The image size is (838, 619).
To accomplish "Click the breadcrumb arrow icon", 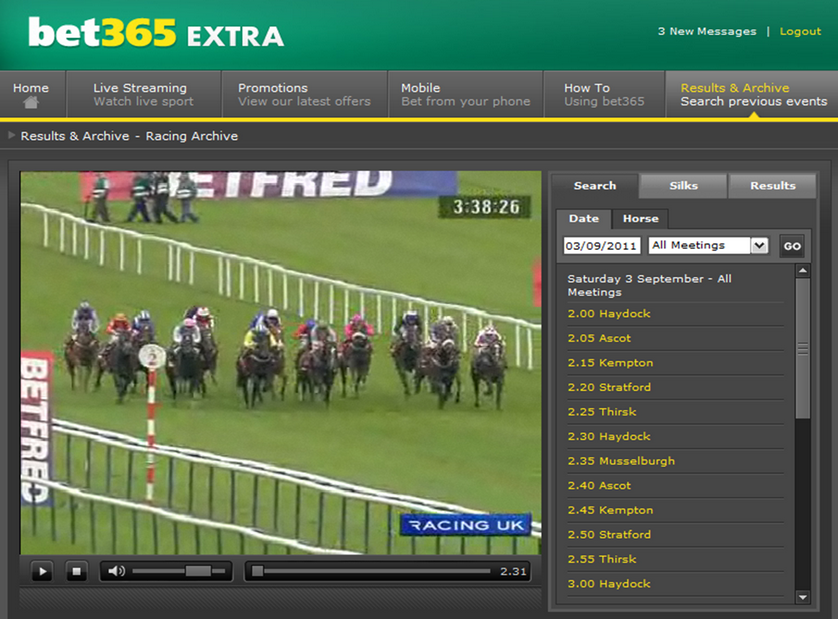I will 11,135.
